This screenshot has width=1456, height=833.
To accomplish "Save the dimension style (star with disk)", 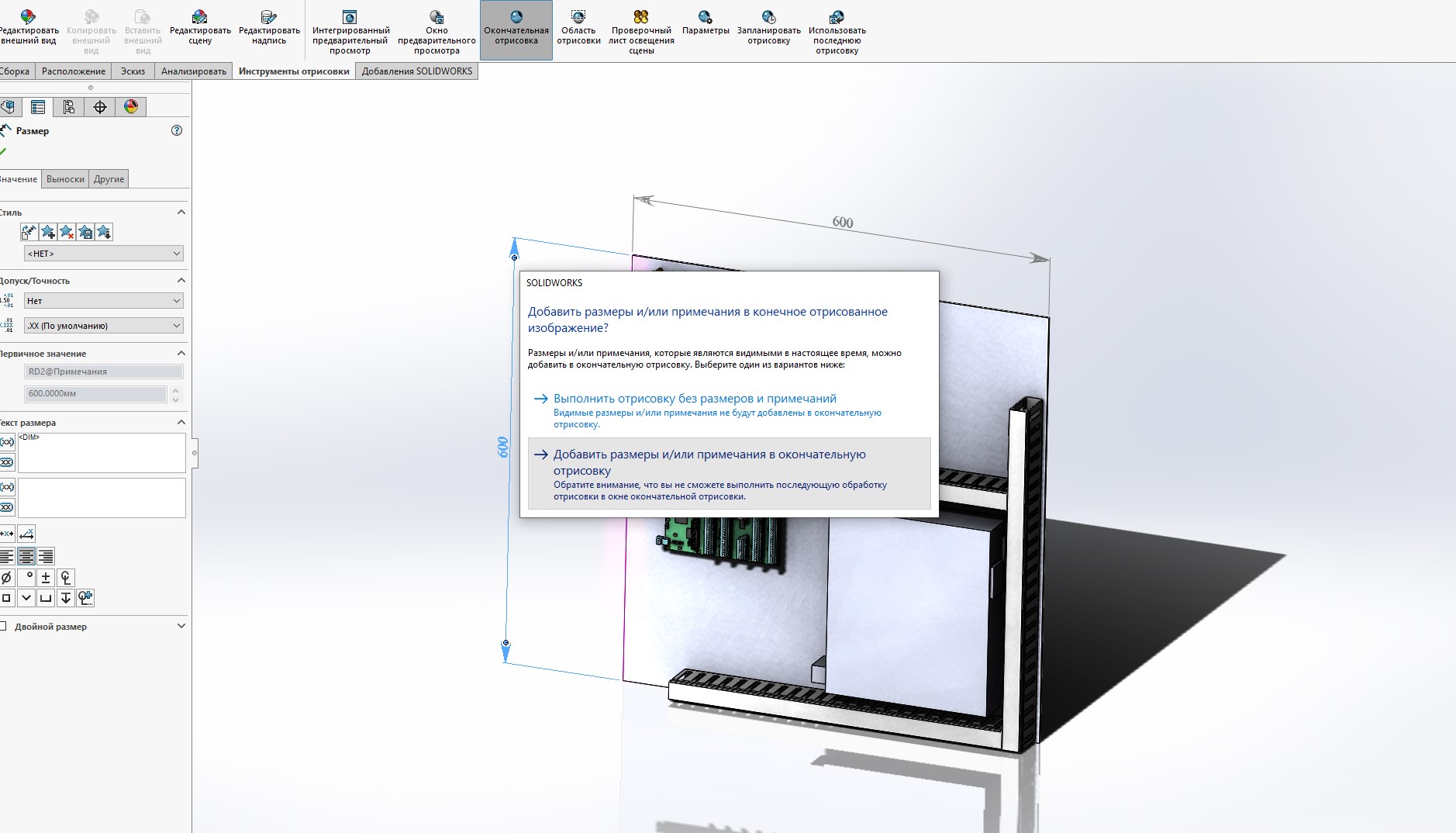I will tap(85, 232).
